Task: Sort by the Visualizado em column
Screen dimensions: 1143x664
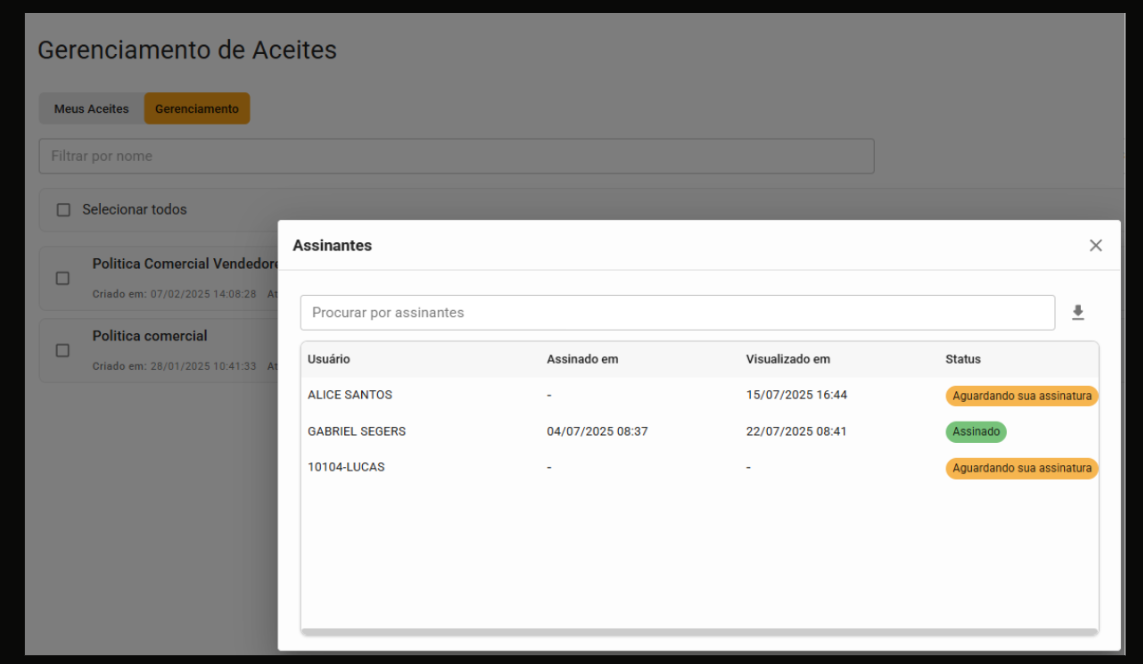Action: (788, 359)
